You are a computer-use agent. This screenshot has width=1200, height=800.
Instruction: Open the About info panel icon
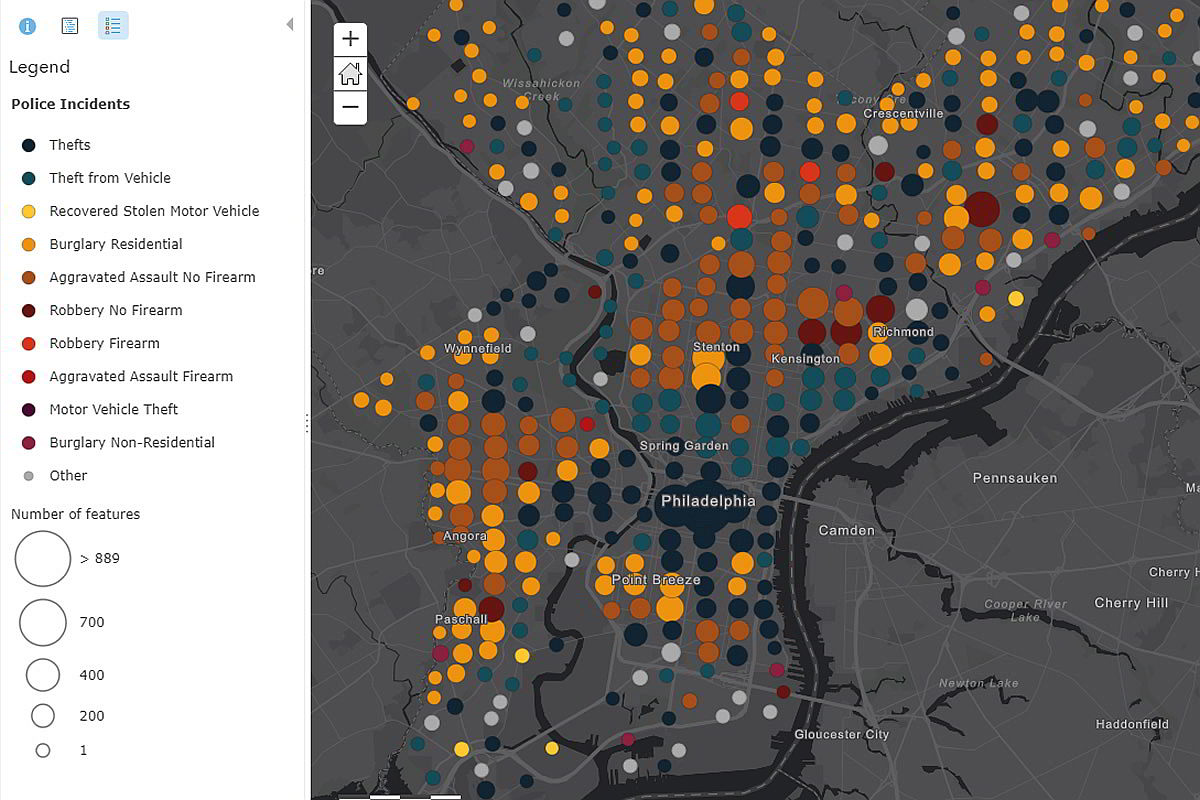(x=27, y=26)
